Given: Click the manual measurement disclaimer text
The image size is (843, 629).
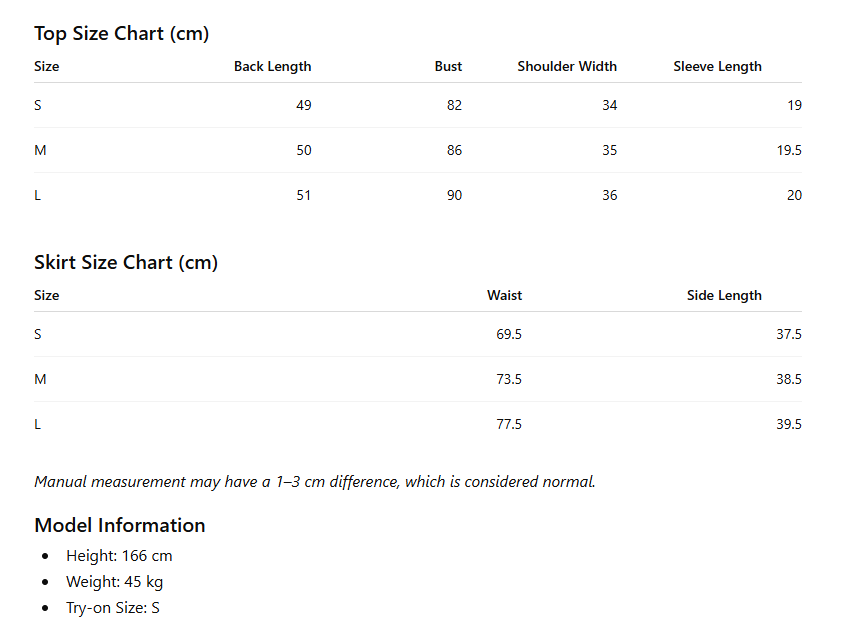Looking at the screenshot, I should [315, 482].
